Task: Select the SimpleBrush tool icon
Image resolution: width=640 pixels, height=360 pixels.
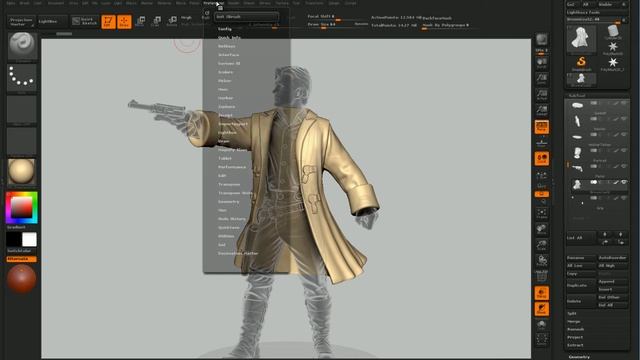Action: (581, 63)
